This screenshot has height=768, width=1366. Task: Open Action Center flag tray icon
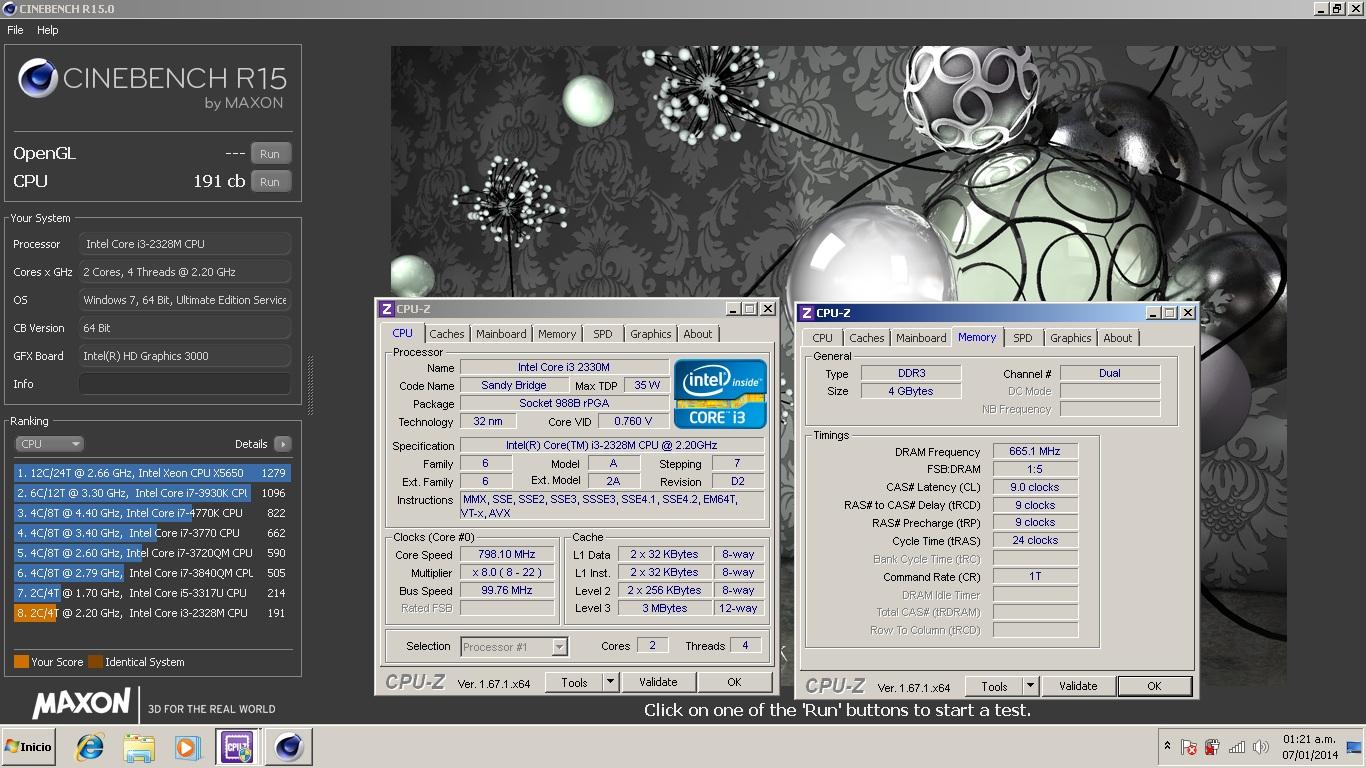click(x=1189, y=747)
